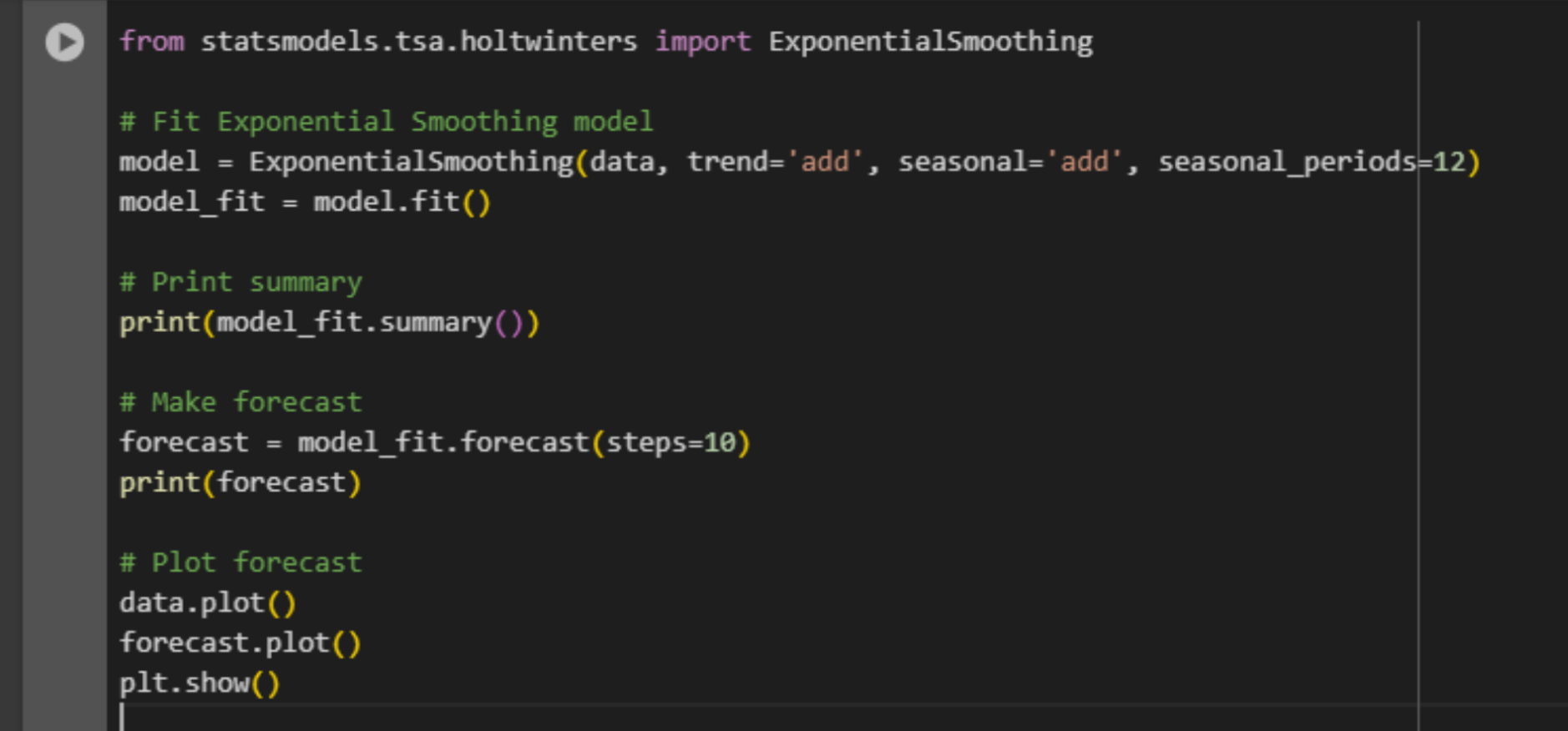This screenshot has height=731, width=1568.
Task: Place cursor on statsmodels.tsa.holtwinters module path
Action: pyautogui.click(x=417, y=42)
